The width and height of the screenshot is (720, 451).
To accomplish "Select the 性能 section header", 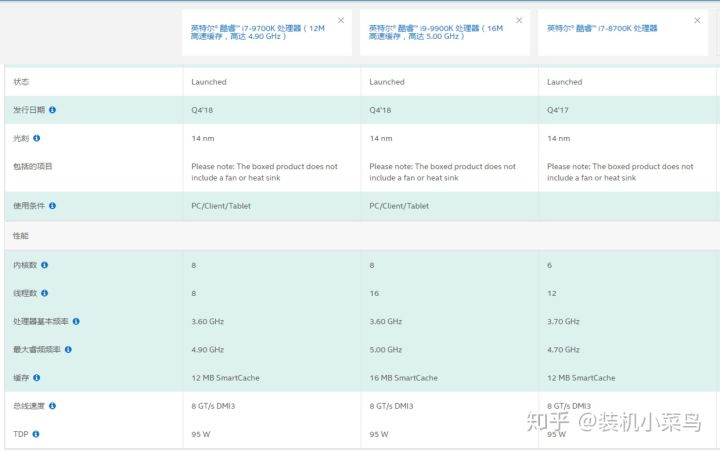I will (x=21, y=236).
